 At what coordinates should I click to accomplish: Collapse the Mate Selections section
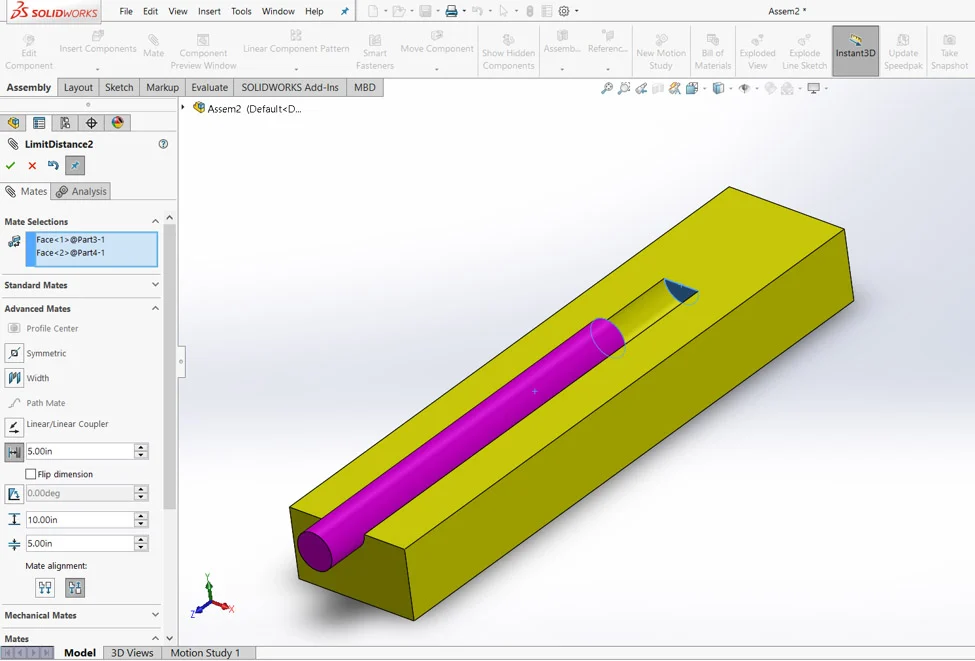(155, 221)
